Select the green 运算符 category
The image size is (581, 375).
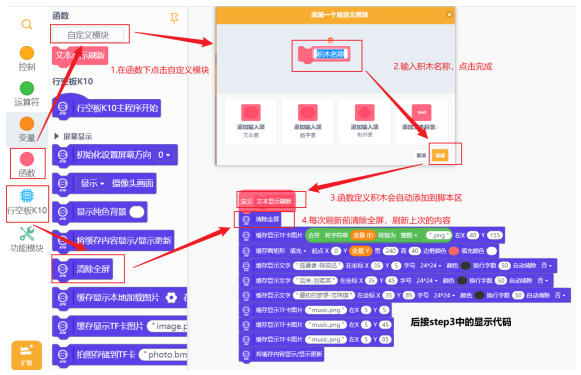pyautogui.click(x=27, y=88)
